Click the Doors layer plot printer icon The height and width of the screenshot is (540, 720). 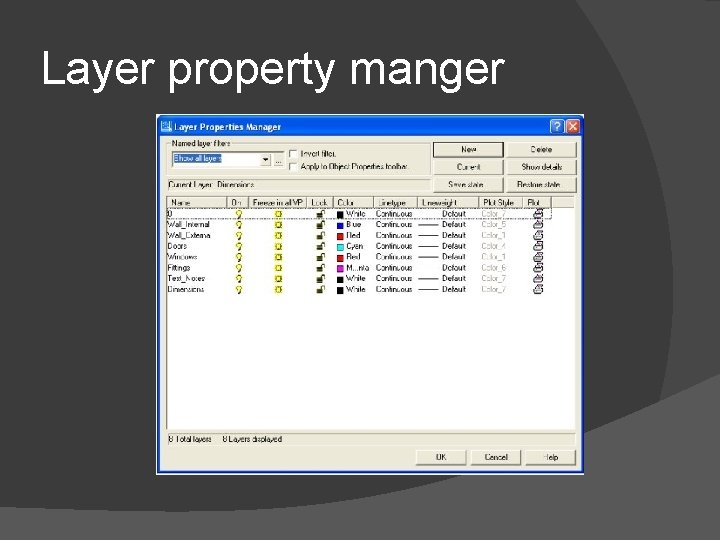click(x=538, y=247)
